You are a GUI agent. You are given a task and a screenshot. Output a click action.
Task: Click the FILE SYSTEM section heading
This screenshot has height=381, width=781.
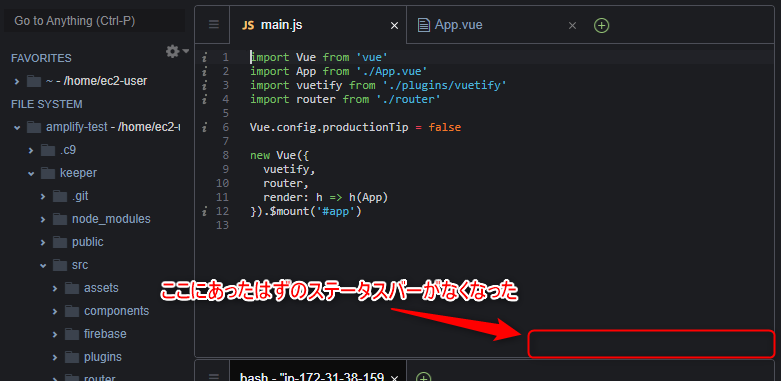coord(47,104)
